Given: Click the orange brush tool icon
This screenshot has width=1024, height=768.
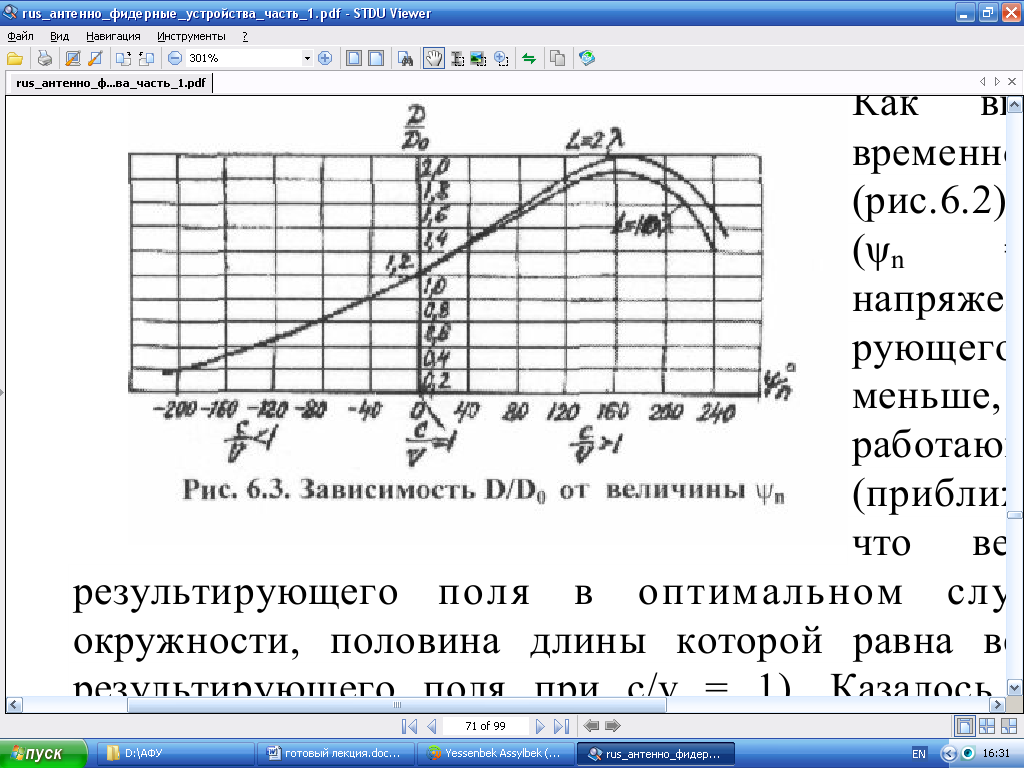Looking at the screenshot, I should (x=95, y=59).
